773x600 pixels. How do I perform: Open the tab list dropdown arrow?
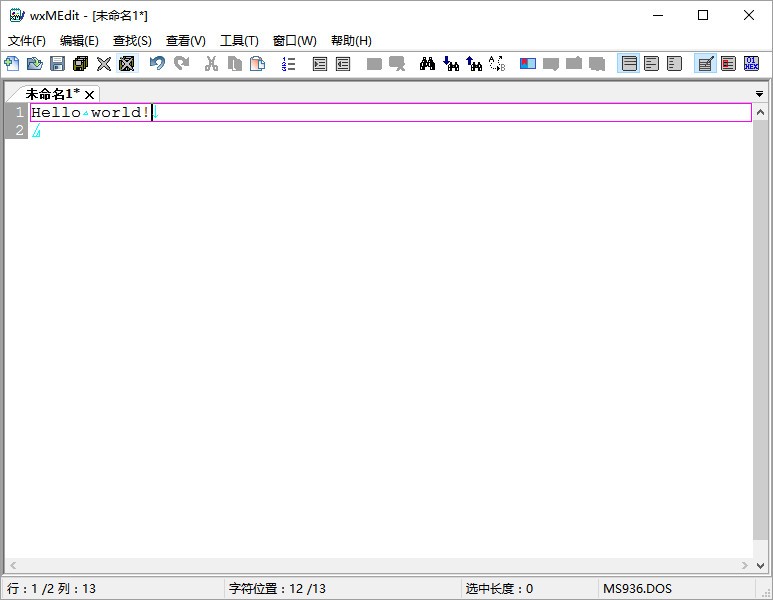tap(759, 94)
